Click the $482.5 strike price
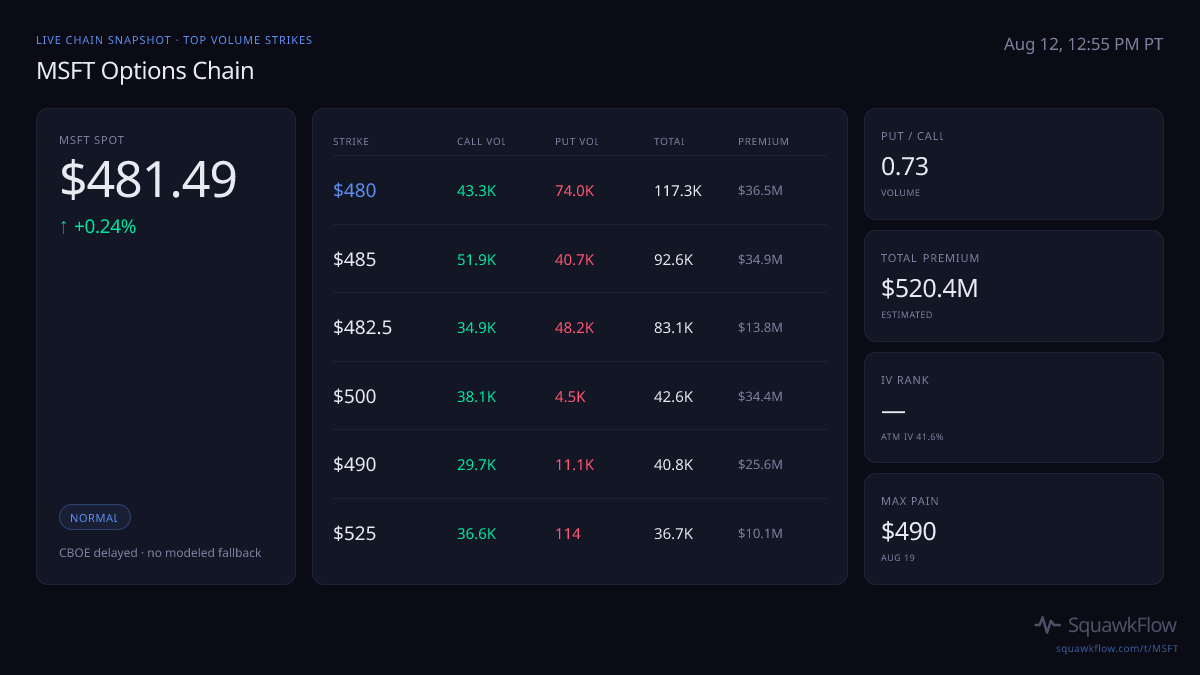1200x675 pixels. (362, 327)
